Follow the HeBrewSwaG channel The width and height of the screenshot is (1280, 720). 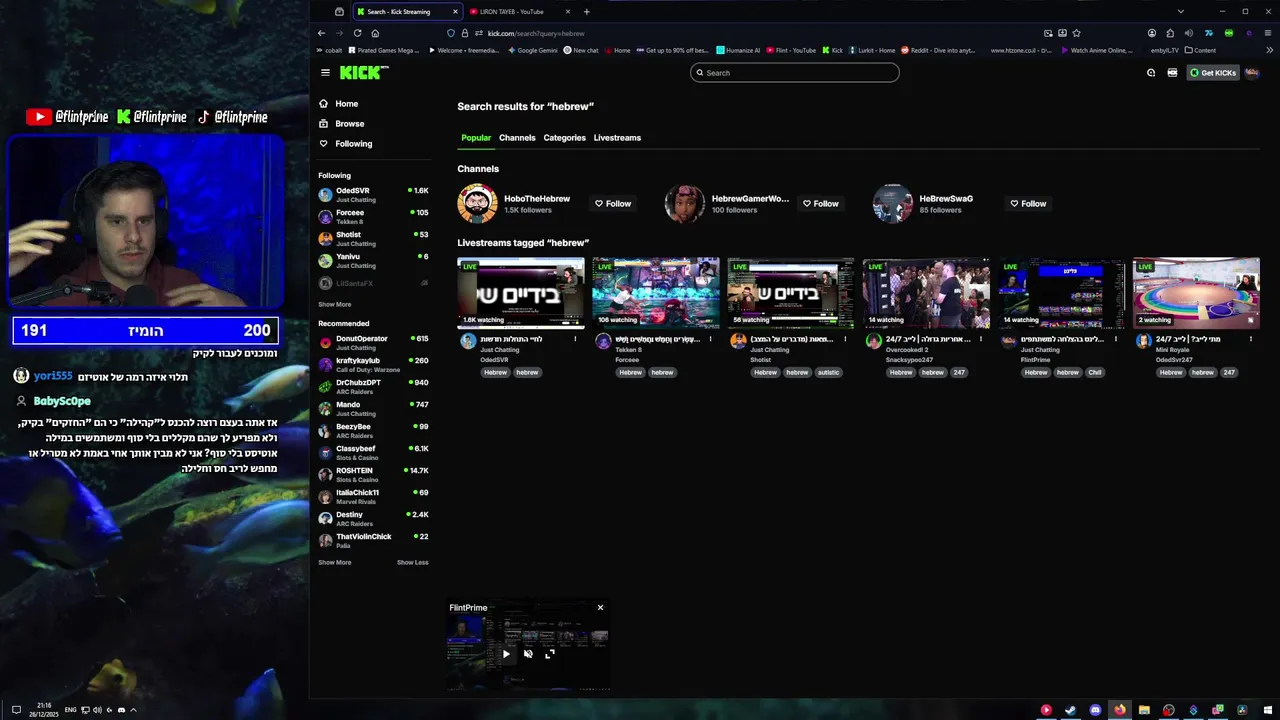1028,204
